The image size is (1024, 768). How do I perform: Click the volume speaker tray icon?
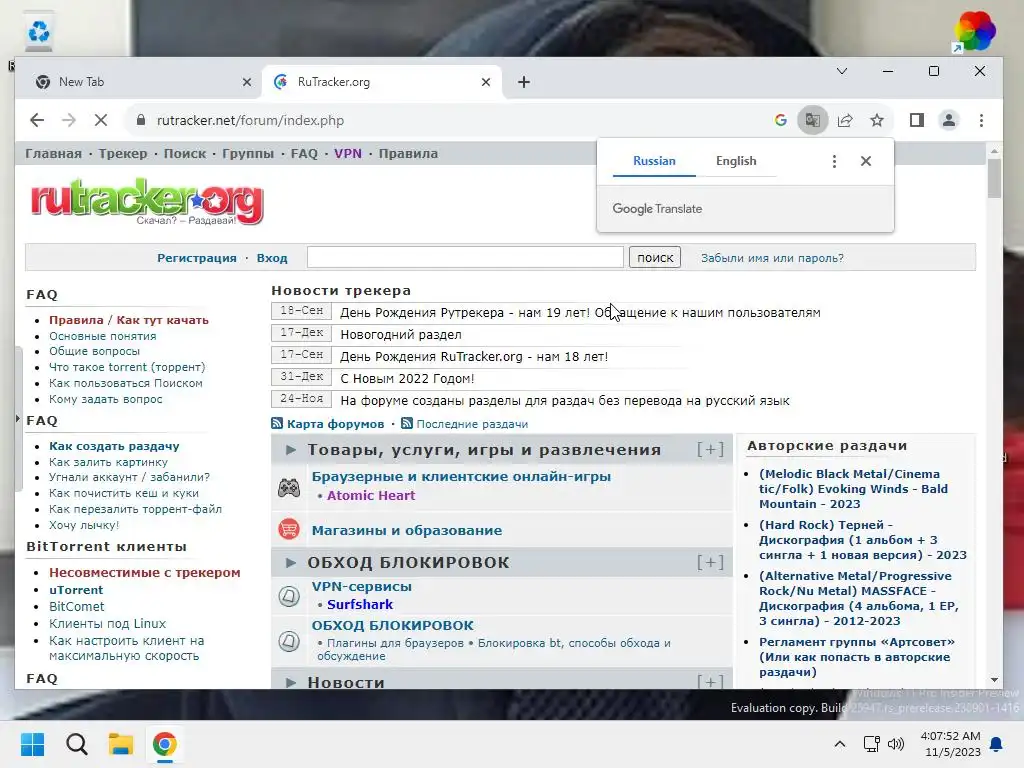[896, 744]
